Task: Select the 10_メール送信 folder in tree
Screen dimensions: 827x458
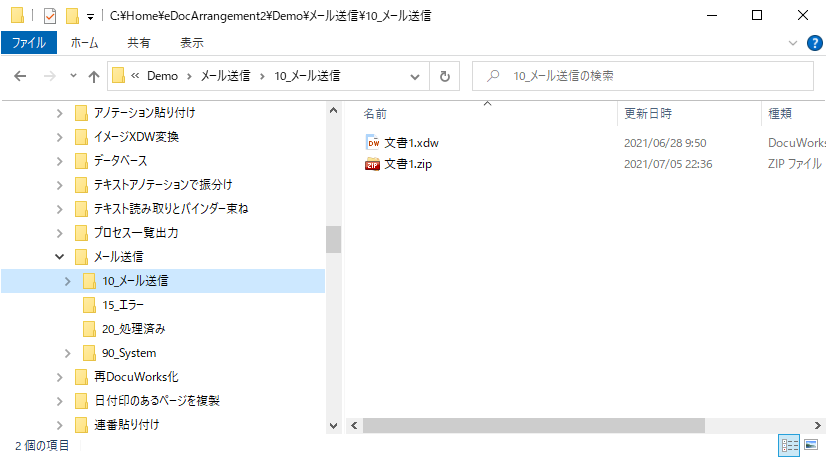Action: 135,281
